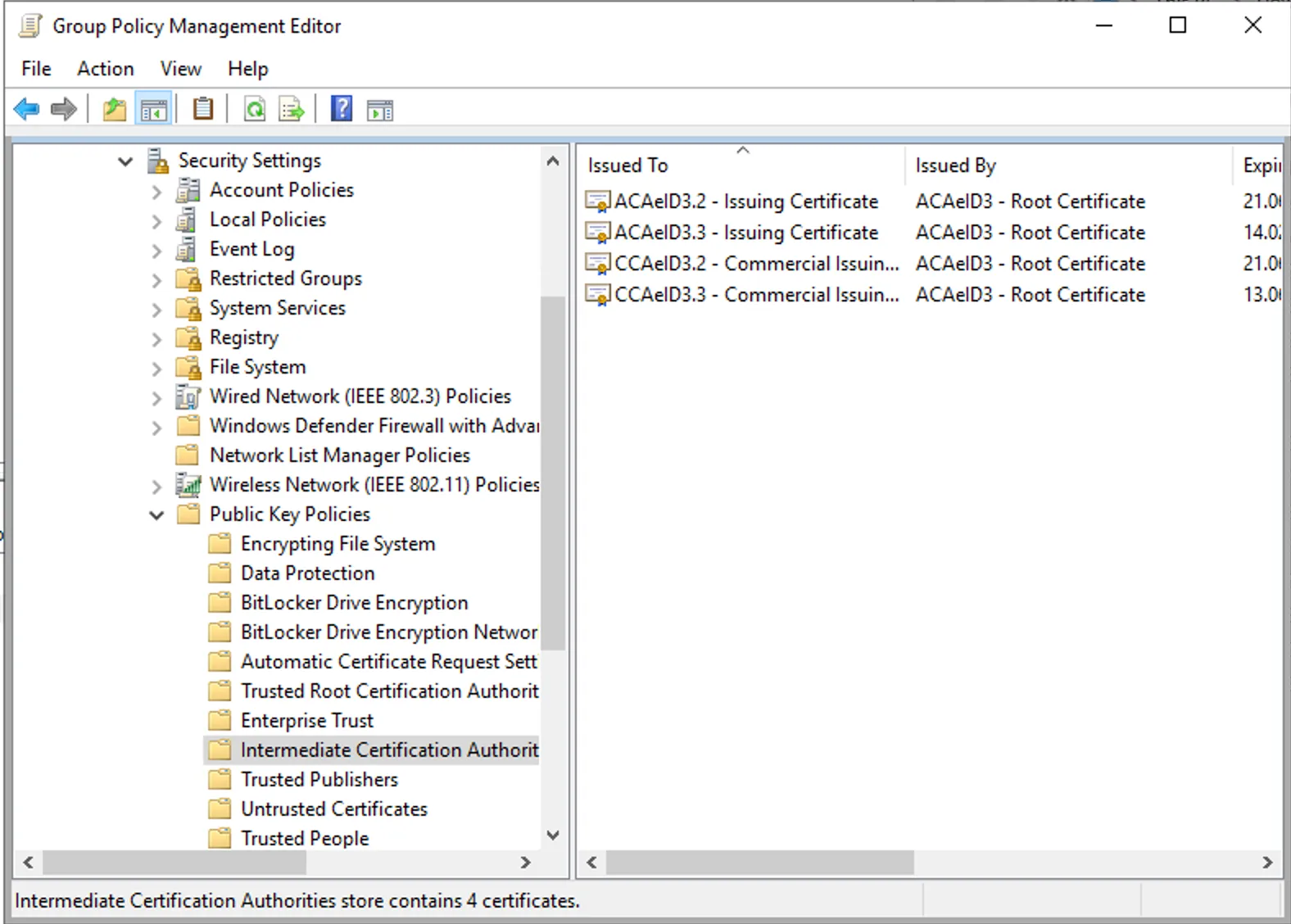This screenshot has width=1291, height=924.
Task: Click the right arrow of certificate list scrollbar
Action: click(1267, 863)
